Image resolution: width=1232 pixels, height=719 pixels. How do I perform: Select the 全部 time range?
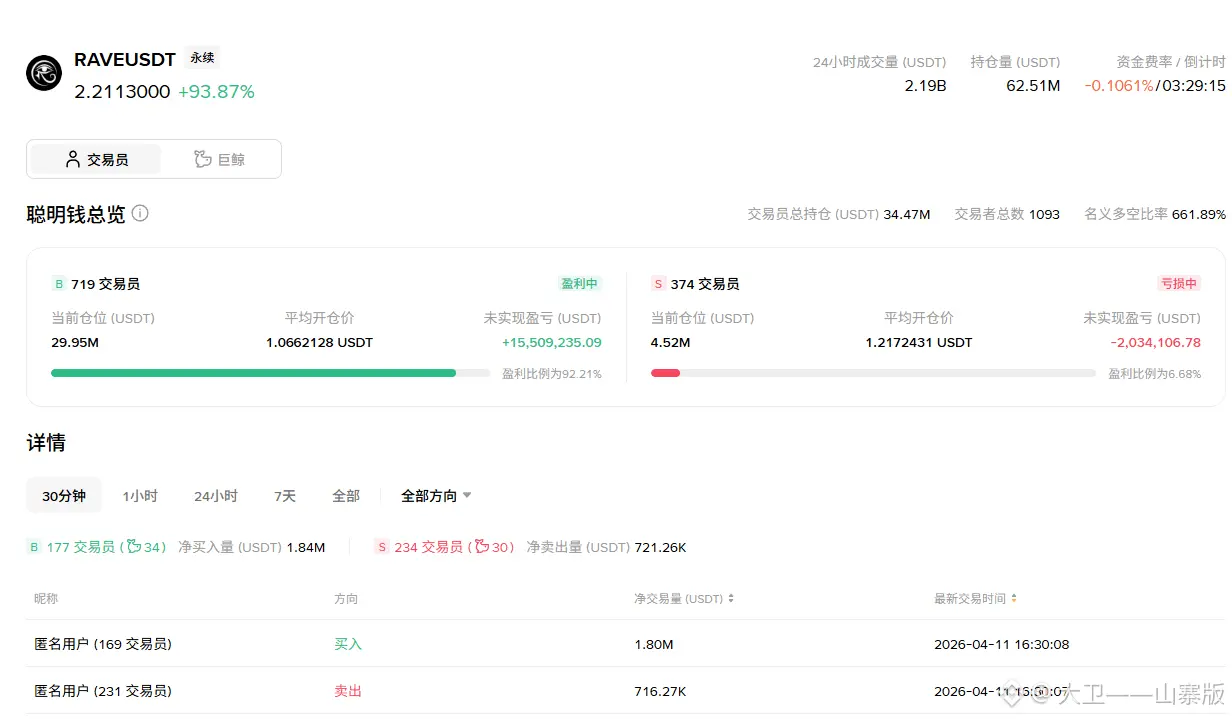point(346,496)
